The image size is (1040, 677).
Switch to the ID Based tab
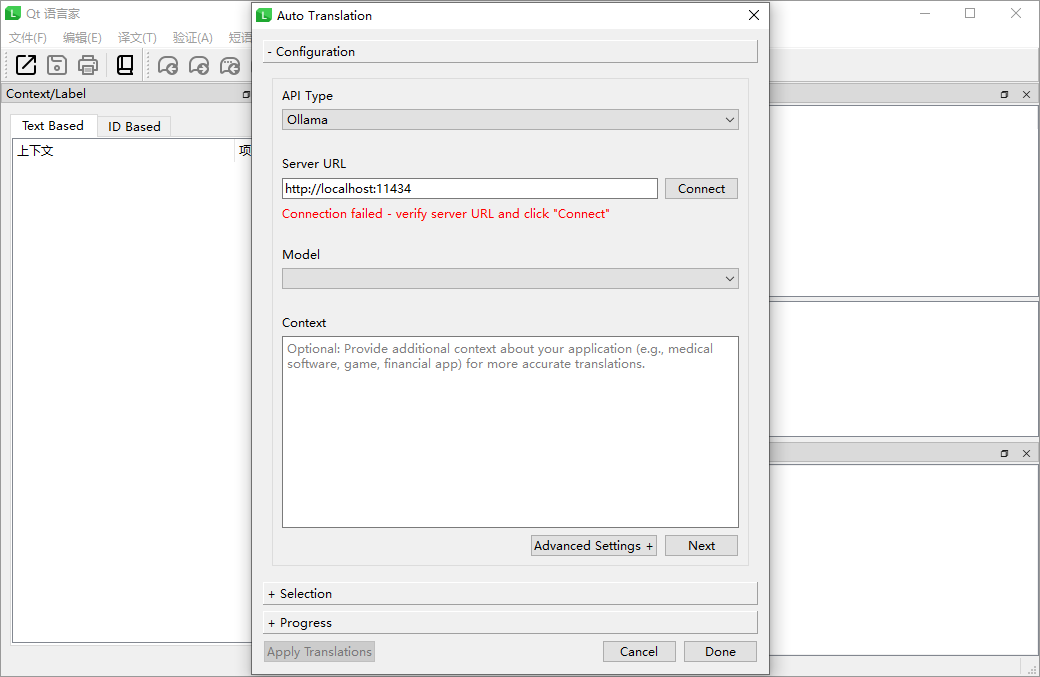point(134,127)
